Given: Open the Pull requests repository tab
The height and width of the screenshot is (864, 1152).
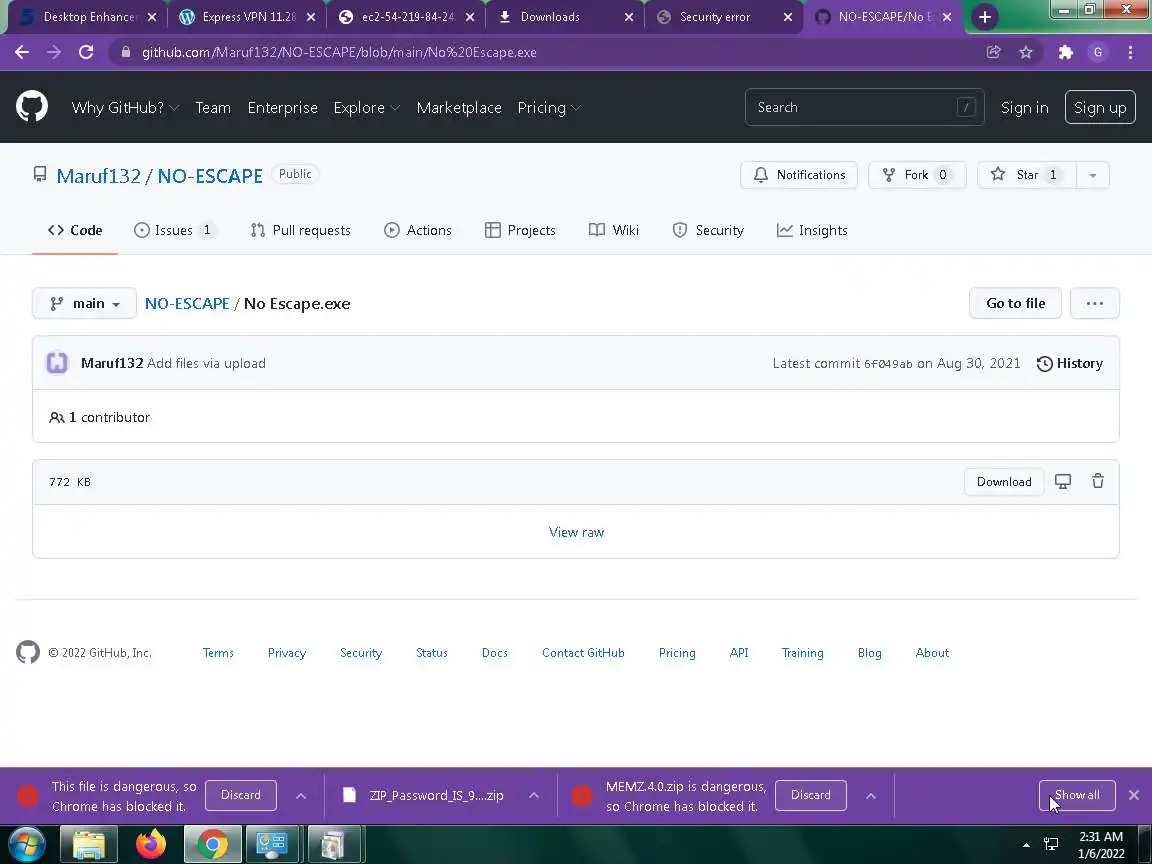Looking at the screenshot, I should 300,230.
